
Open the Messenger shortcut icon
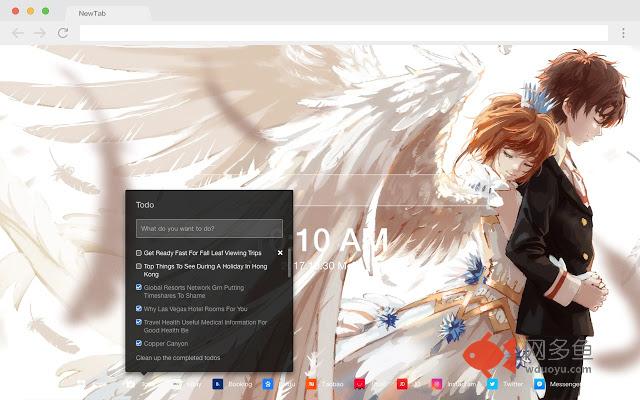(x=540, y=383)
